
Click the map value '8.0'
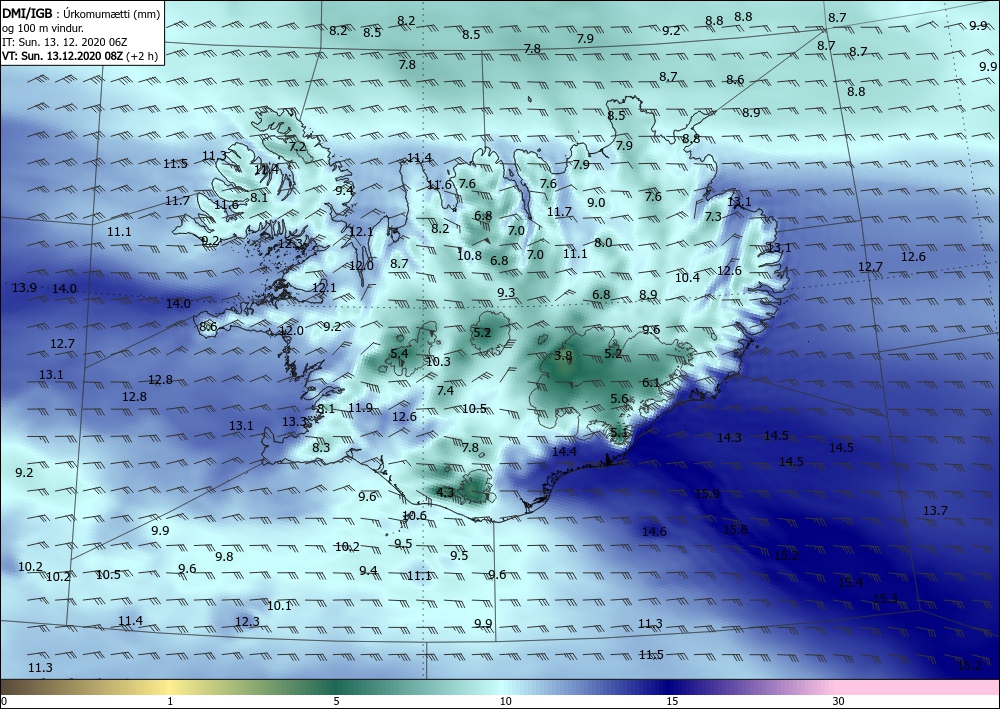pyautogui.click(x=603, y=242)
